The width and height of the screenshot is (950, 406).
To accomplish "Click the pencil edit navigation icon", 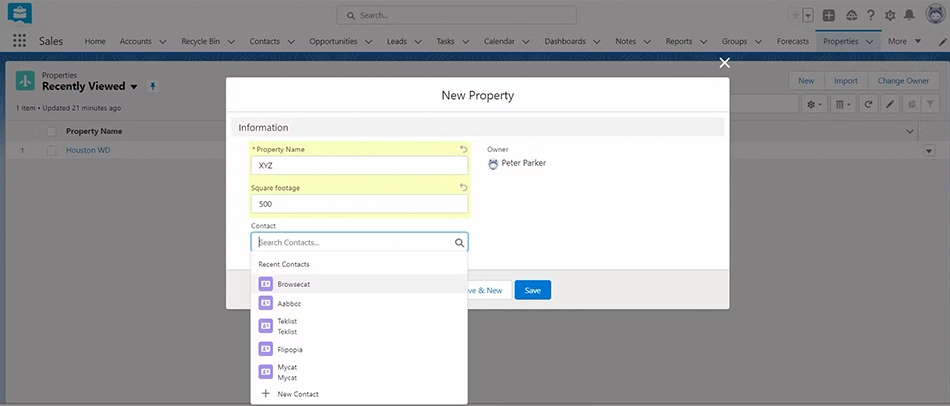I will (942, 41).
